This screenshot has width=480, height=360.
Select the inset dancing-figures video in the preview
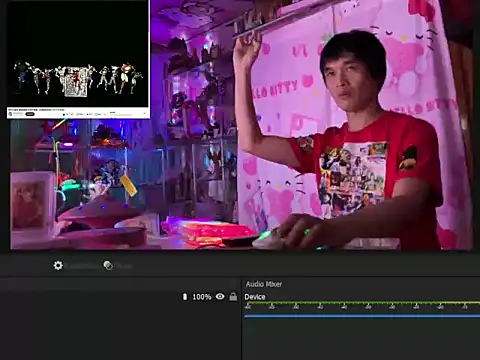point(78,59)
